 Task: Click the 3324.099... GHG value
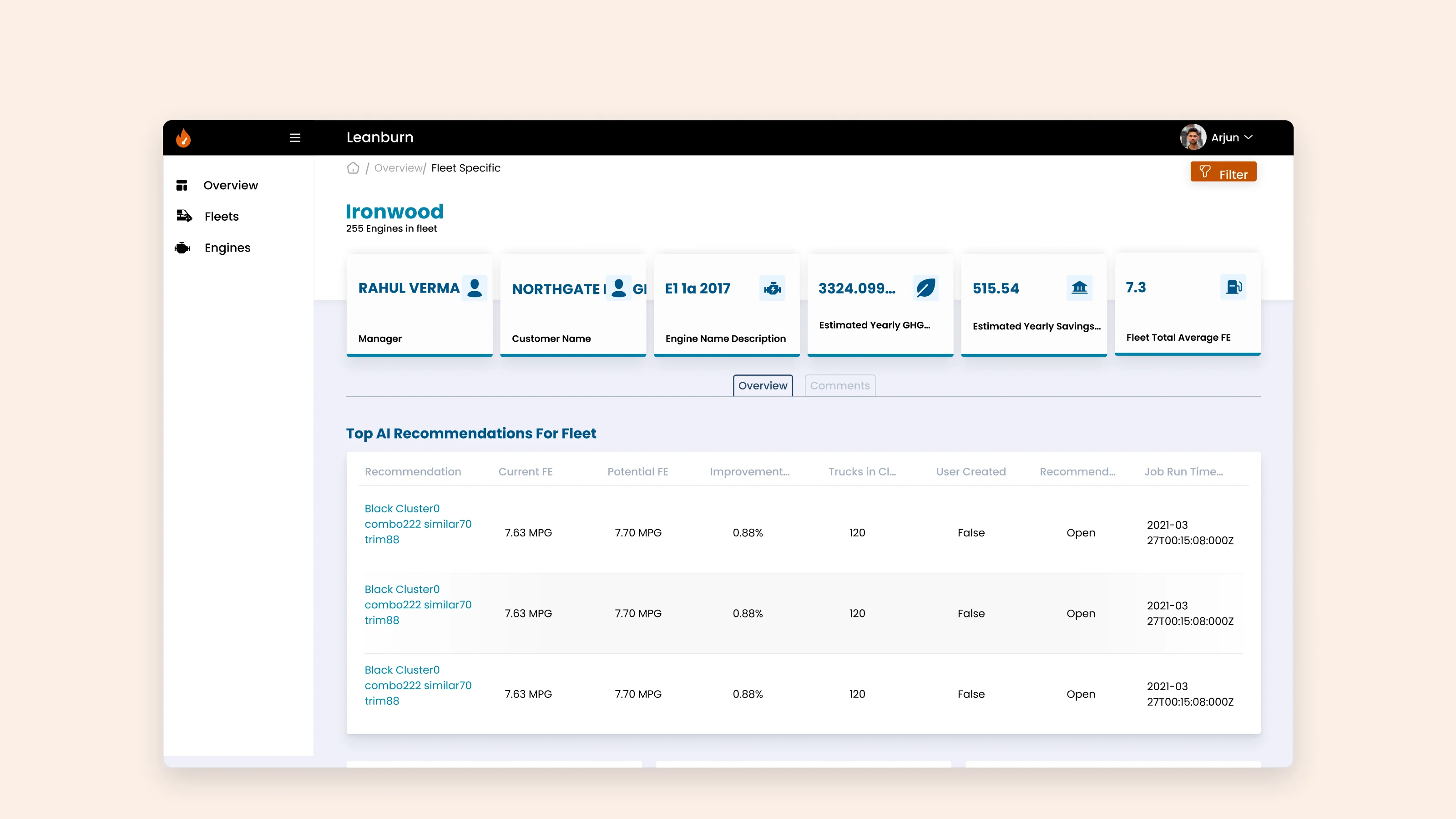857,288
